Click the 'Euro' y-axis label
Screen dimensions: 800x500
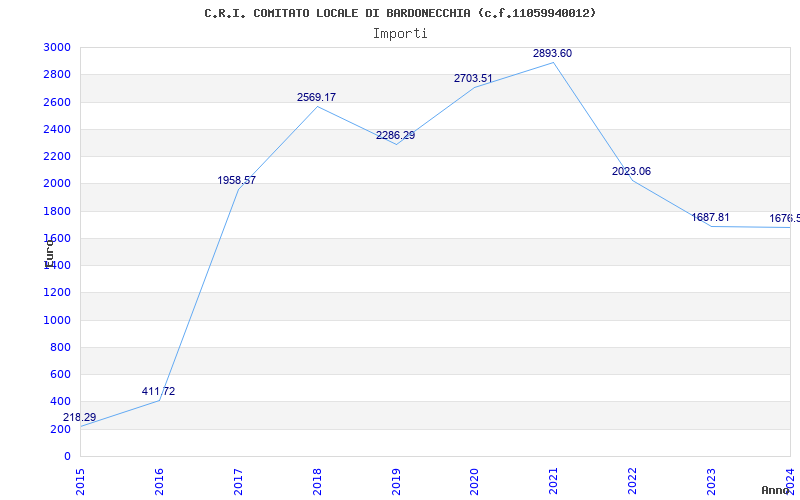click(x=49, y=253)
